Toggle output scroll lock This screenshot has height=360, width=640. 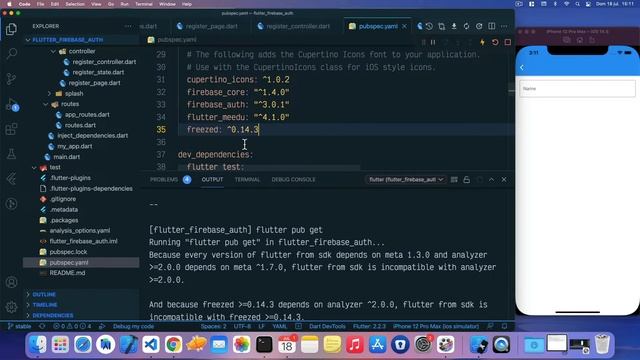point(467,180)
